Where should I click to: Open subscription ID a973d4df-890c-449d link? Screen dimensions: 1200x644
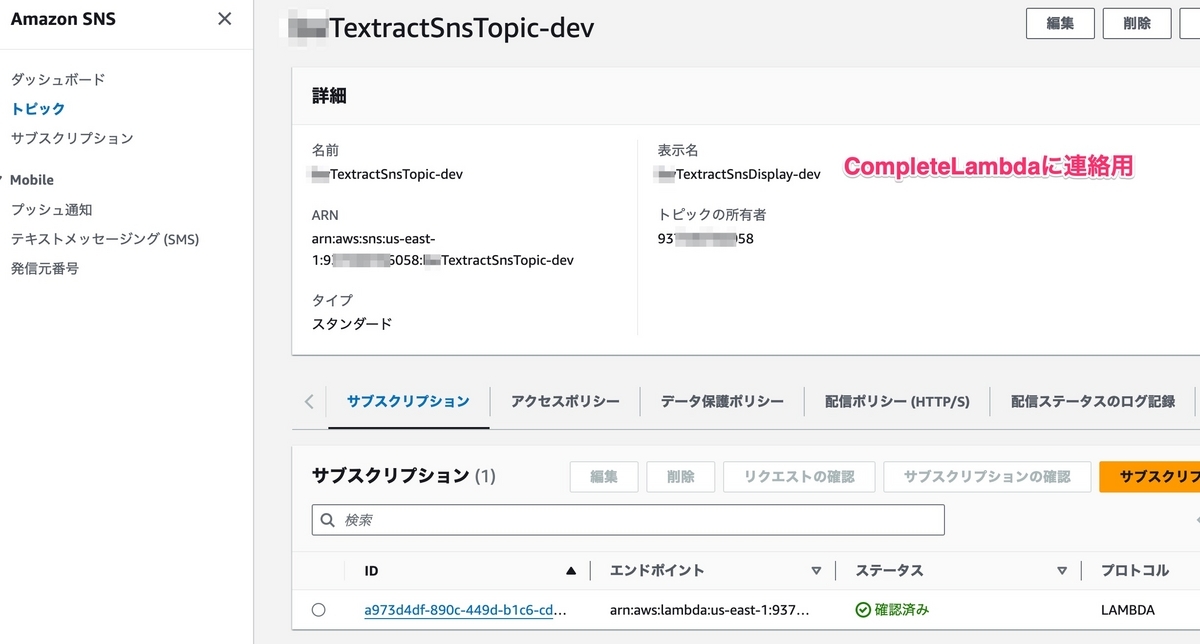click(x=465, y=610)
